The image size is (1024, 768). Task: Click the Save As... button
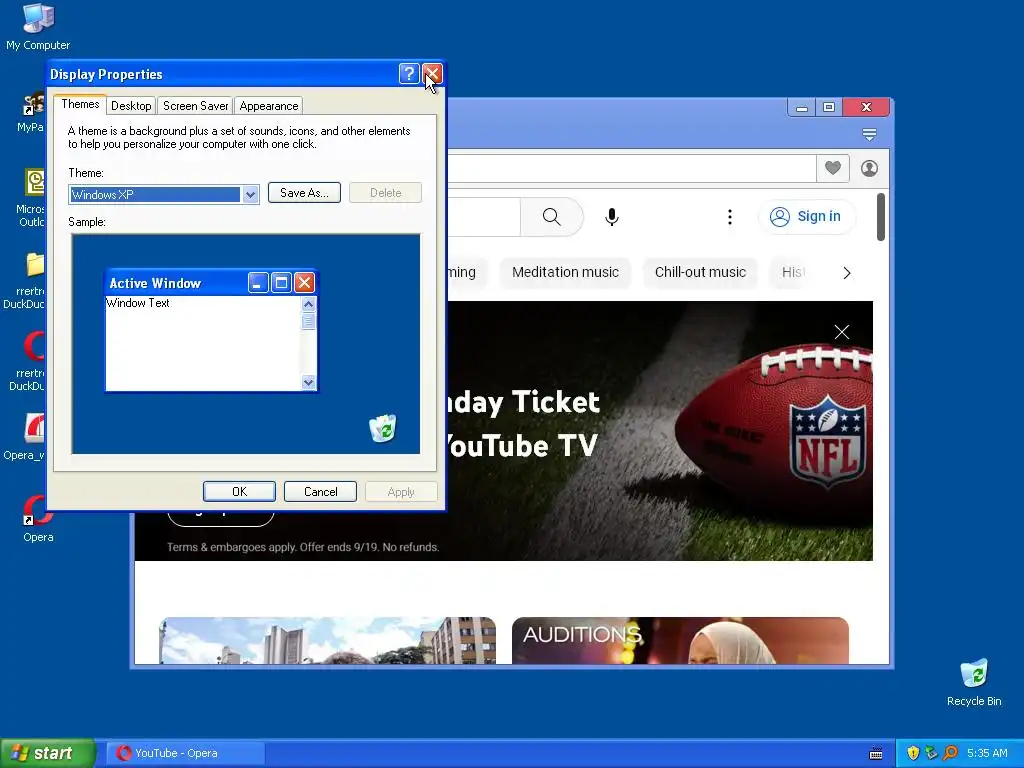[304, 193]
